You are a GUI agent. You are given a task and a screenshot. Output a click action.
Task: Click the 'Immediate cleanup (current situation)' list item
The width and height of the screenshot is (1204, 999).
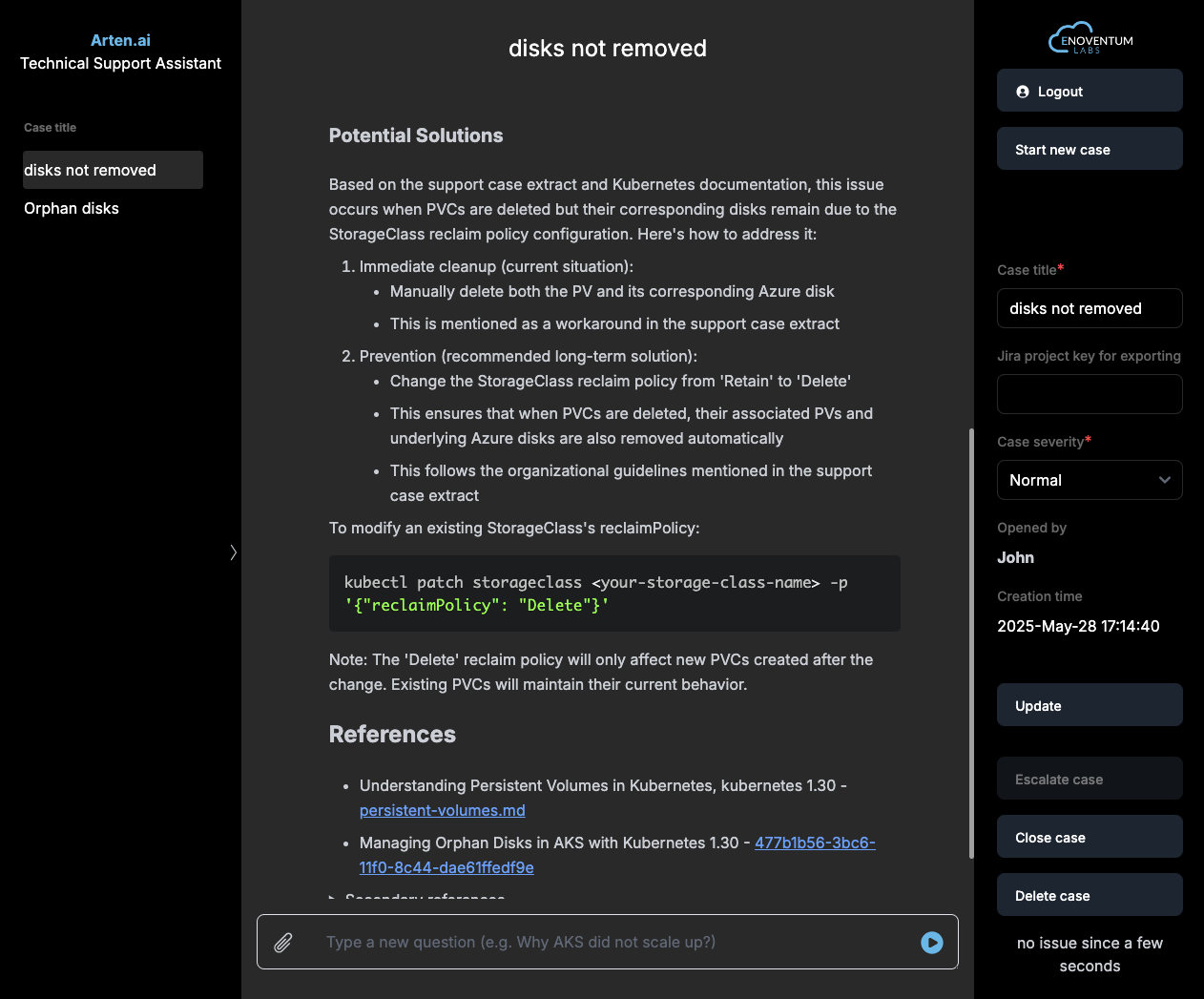point(496,266)
